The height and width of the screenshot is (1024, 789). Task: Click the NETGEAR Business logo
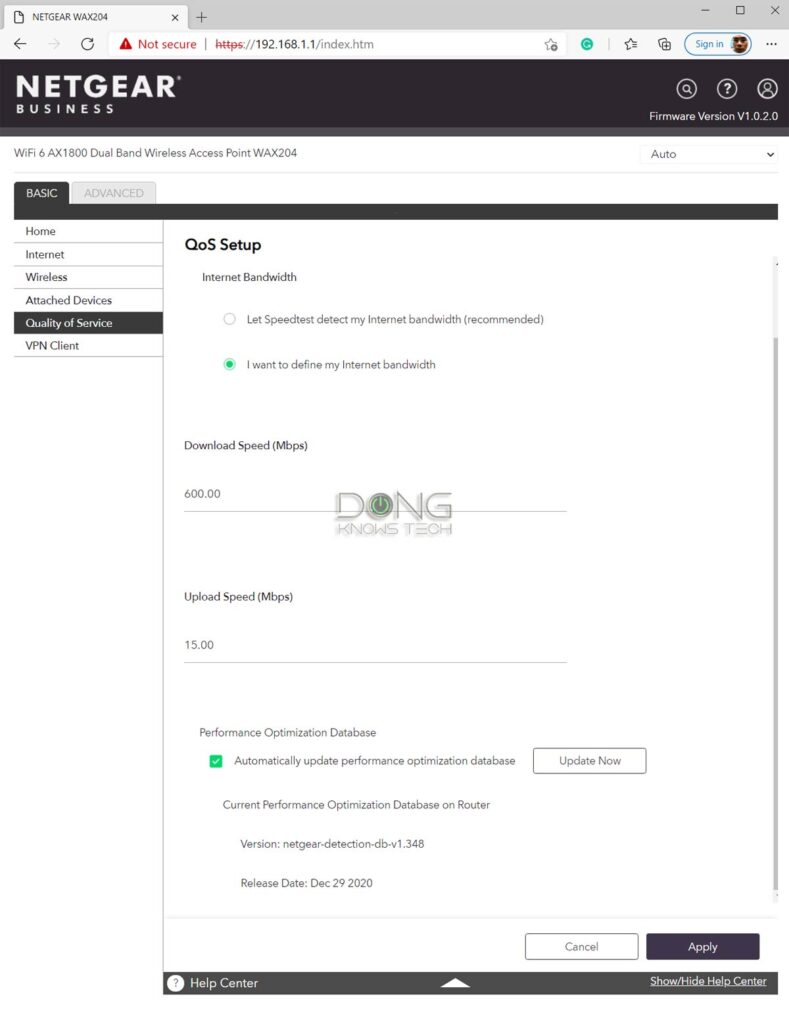coord(98,93)
